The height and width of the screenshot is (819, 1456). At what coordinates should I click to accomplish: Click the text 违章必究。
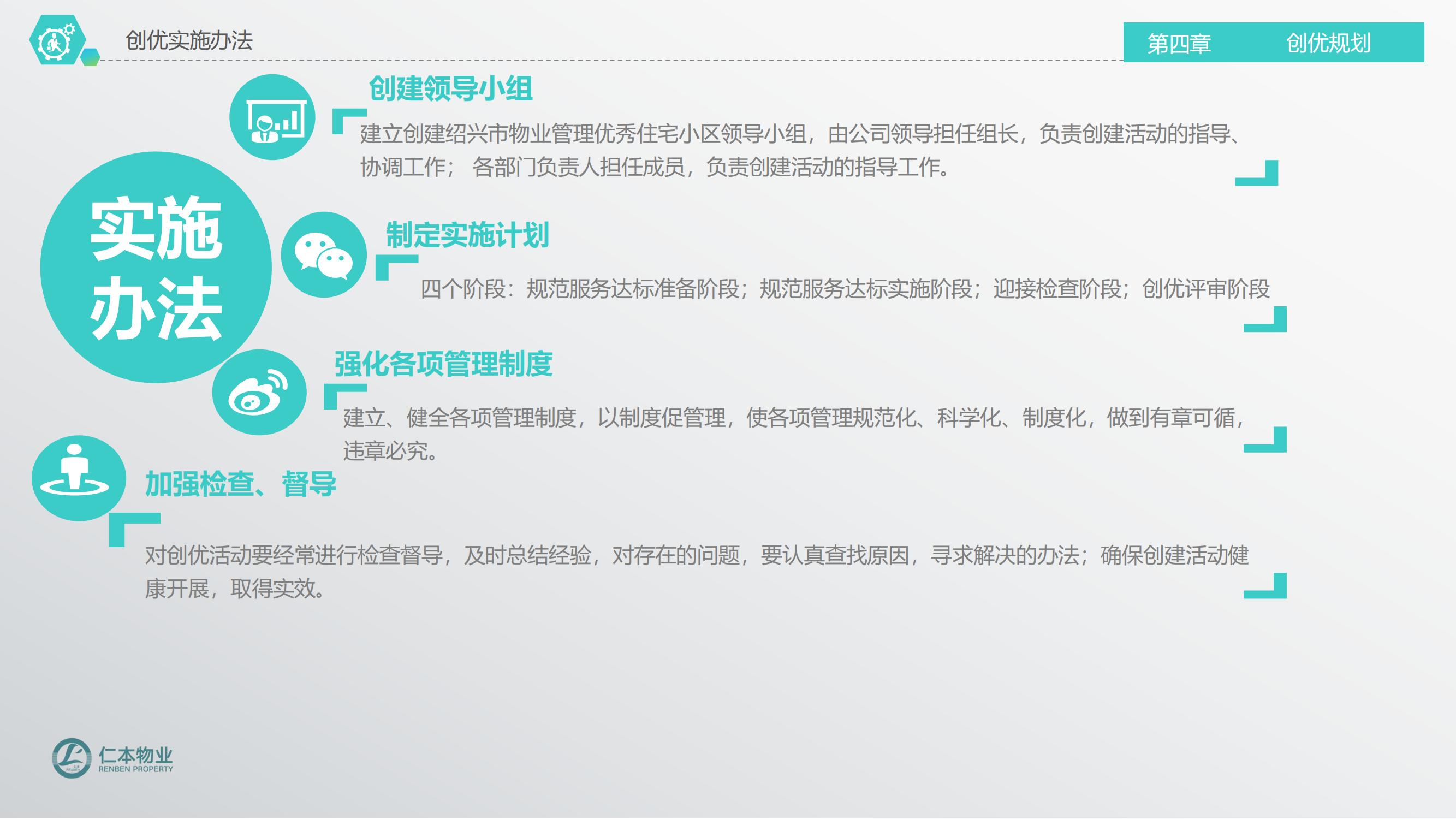click(390, 451)
